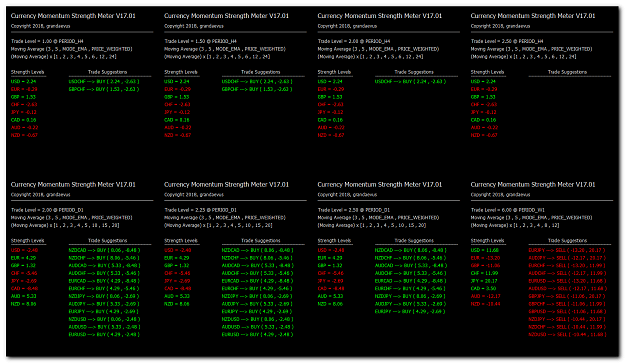Select the AUDJPY SELL trade suggestion

point(567,258)
